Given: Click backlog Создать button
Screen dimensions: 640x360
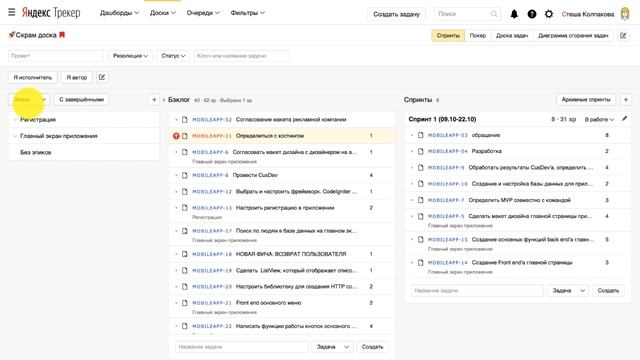Looking at the screenshot, I should 372,347.
